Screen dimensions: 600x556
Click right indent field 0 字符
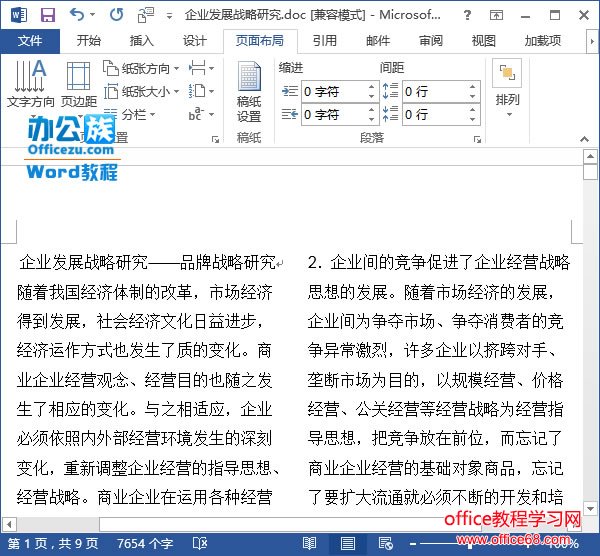333,114
